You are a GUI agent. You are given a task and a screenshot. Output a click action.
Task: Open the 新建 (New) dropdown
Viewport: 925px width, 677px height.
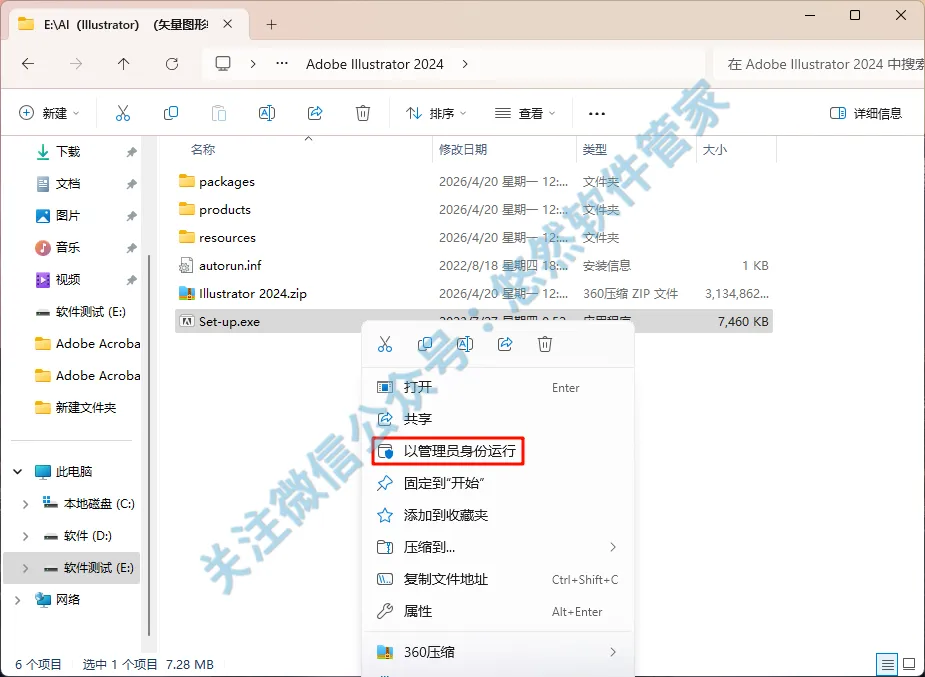pos(50,113)
